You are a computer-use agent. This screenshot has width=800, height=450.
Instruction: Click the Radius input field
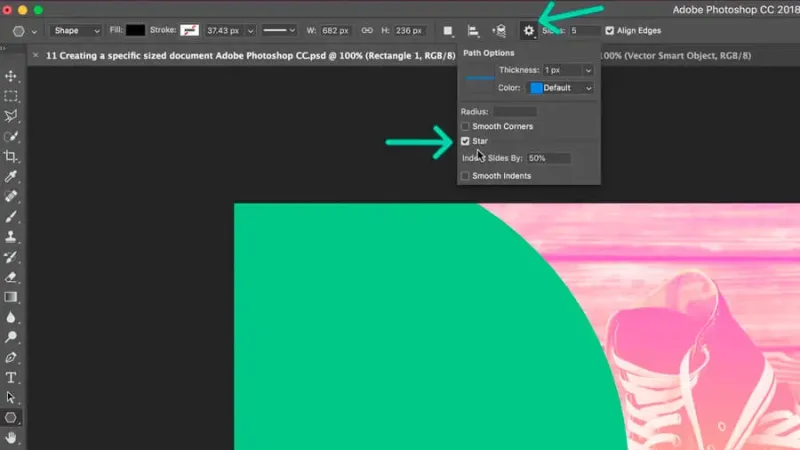(515, 111)
